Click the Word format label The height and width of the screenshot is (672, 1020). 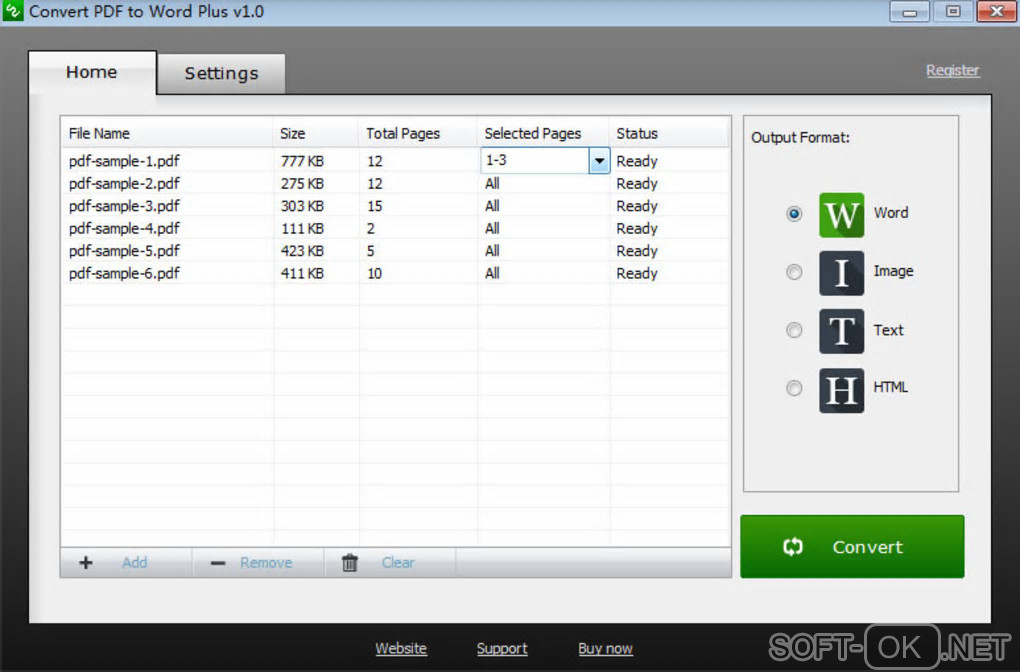pos(891,213)
